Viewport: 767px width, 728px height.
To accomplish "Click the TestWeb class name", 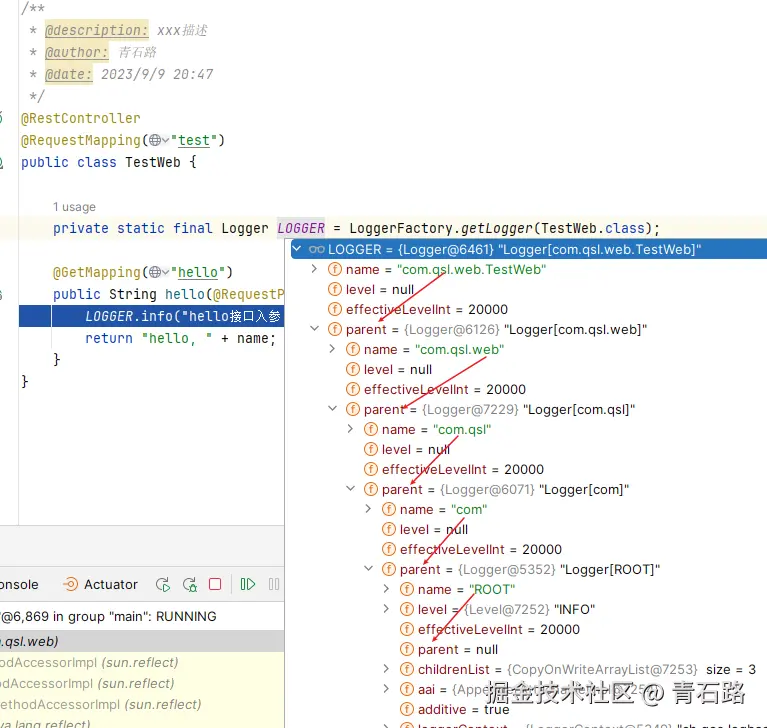I will pos(153,162).
